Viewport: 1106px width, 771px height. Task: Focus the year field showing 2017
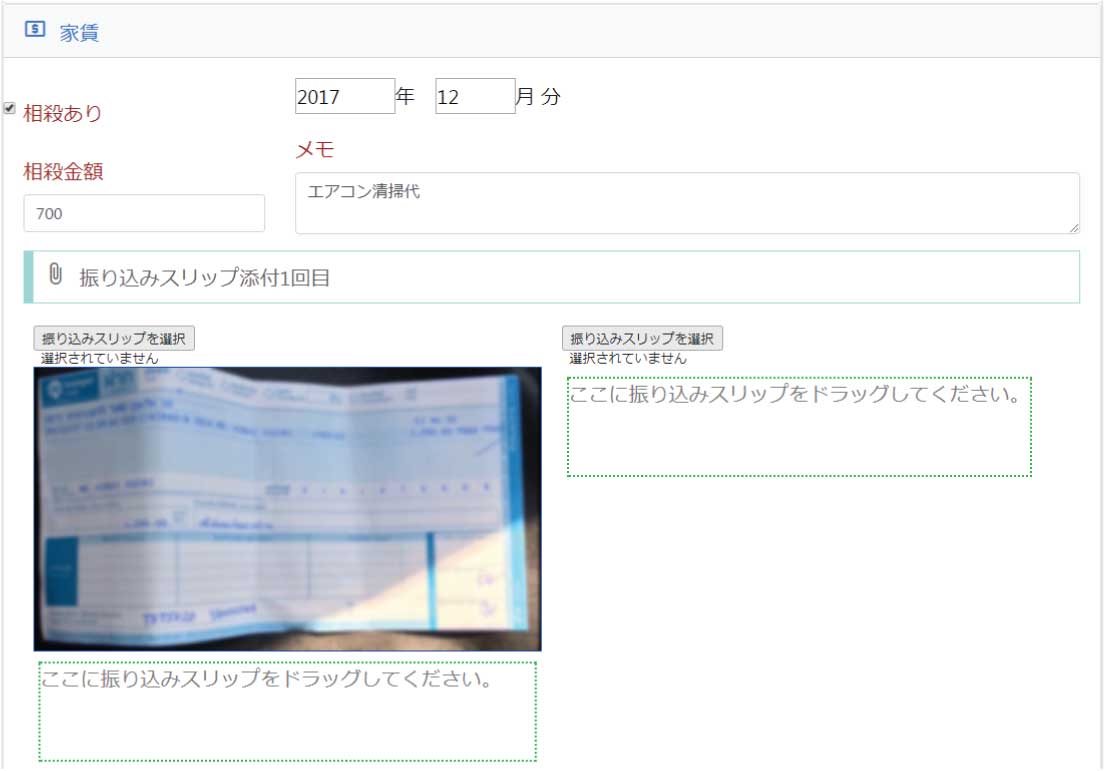tap(345, 96)
